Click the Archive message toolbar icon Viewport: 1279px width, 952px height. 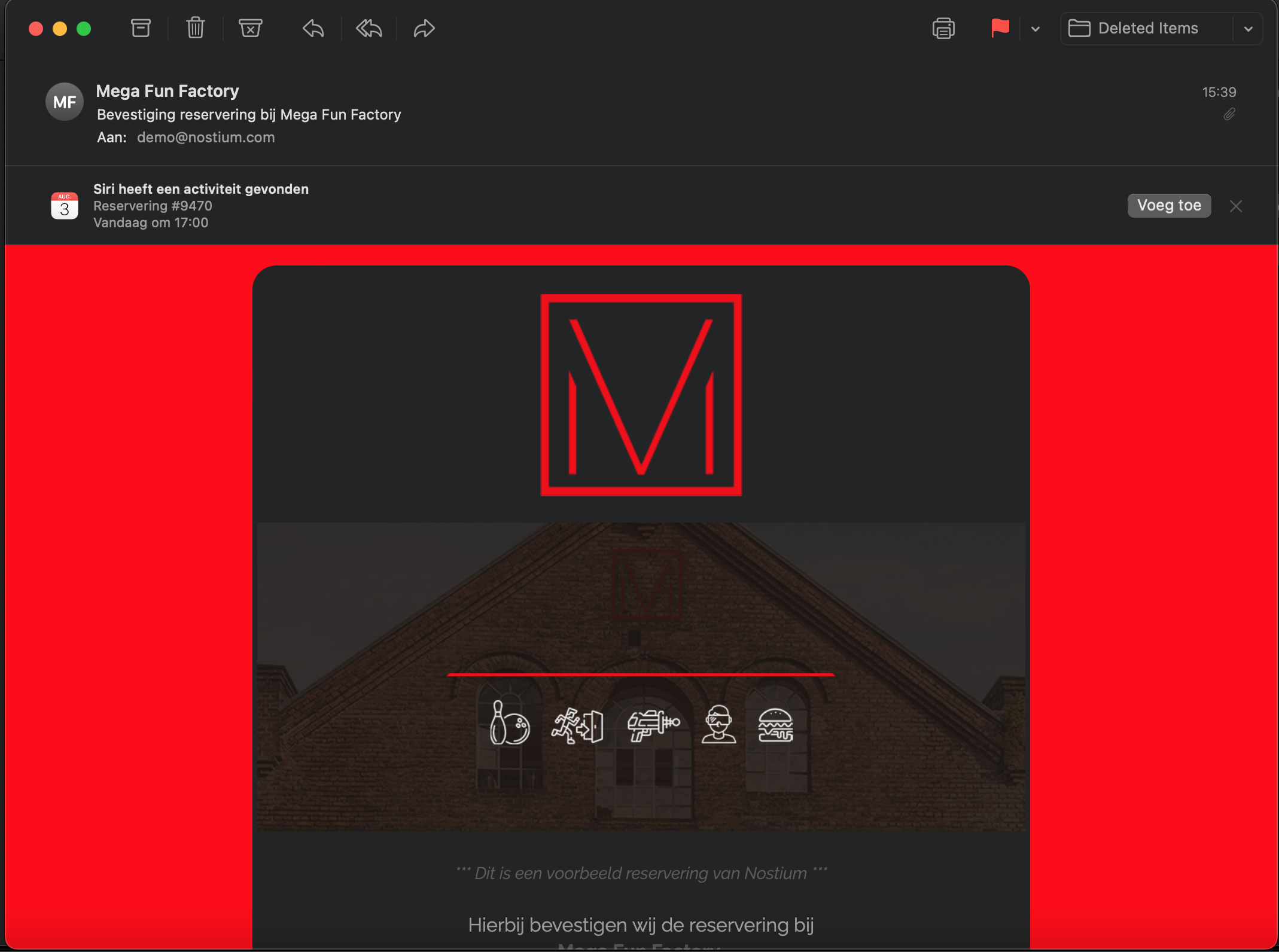click(x=141, y=28)
